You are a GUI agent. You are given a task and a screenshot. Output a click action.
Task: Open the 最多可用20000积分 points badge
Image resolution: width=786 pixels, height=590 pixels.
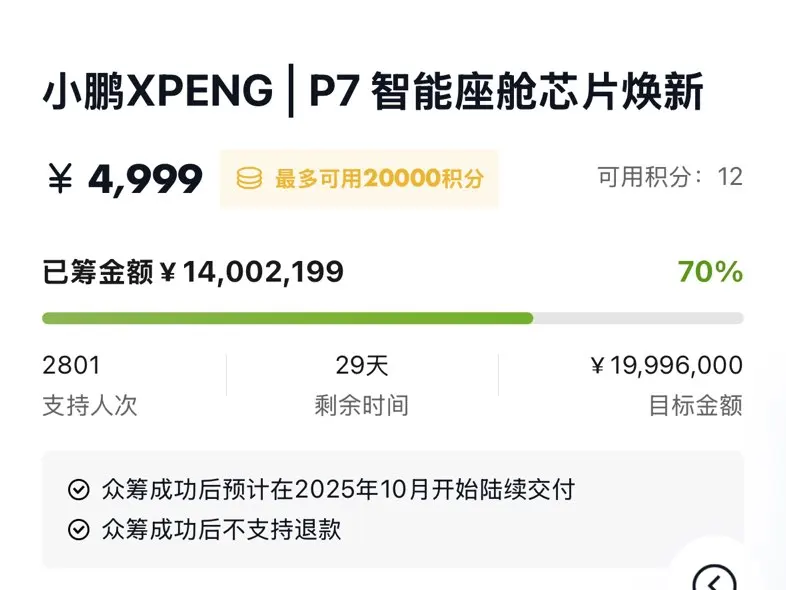click(x=359, y=178)
